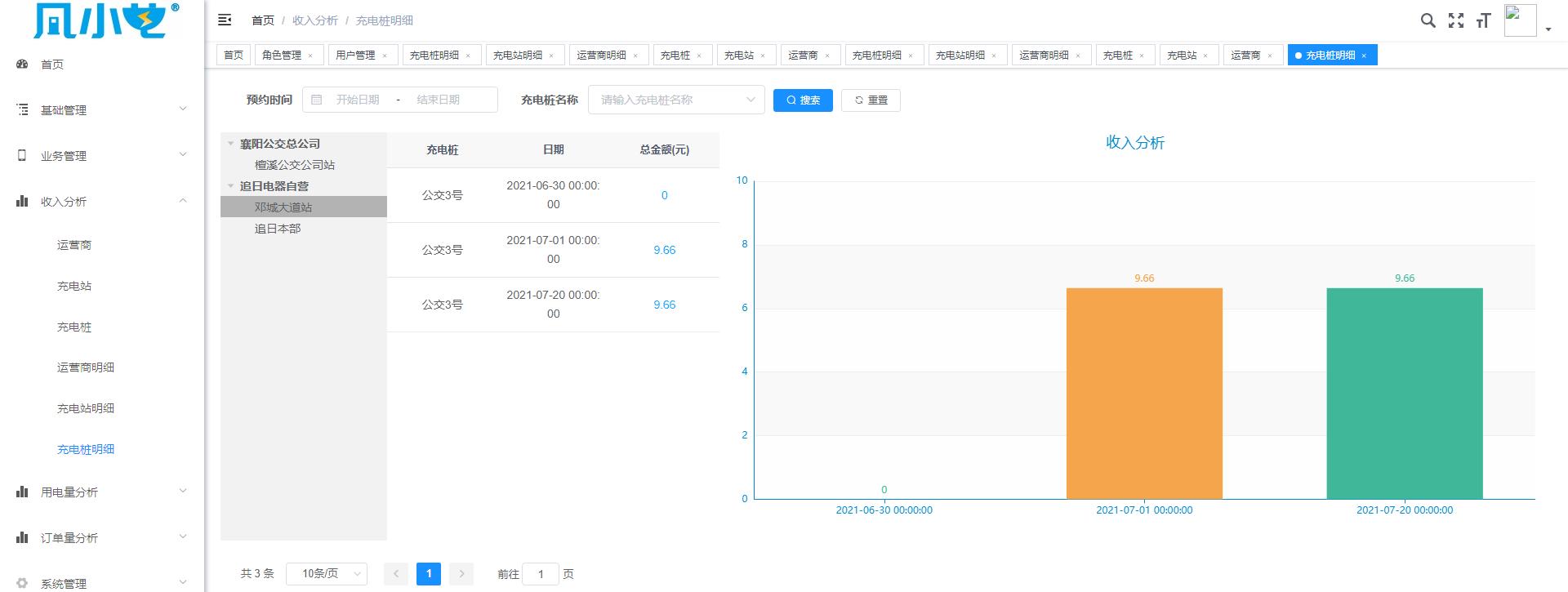Image resolution: width=1568 pixels, height=592 pixels.
Task: Open 运营商明细 in the sidebar submenu
Action: click(86, 367)
